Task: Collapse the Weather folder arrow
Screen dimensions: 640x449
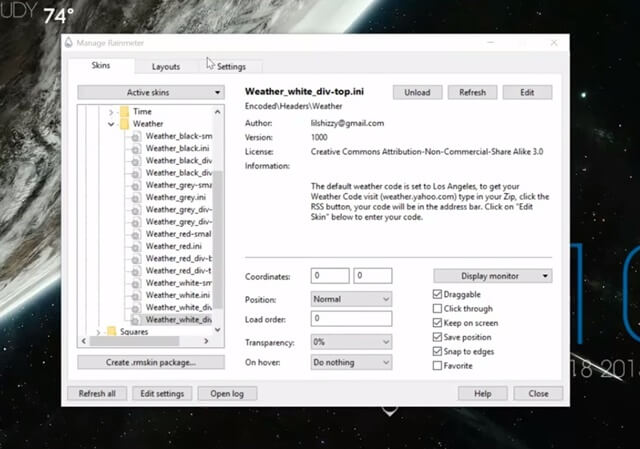Action: [x=111, y=124]
